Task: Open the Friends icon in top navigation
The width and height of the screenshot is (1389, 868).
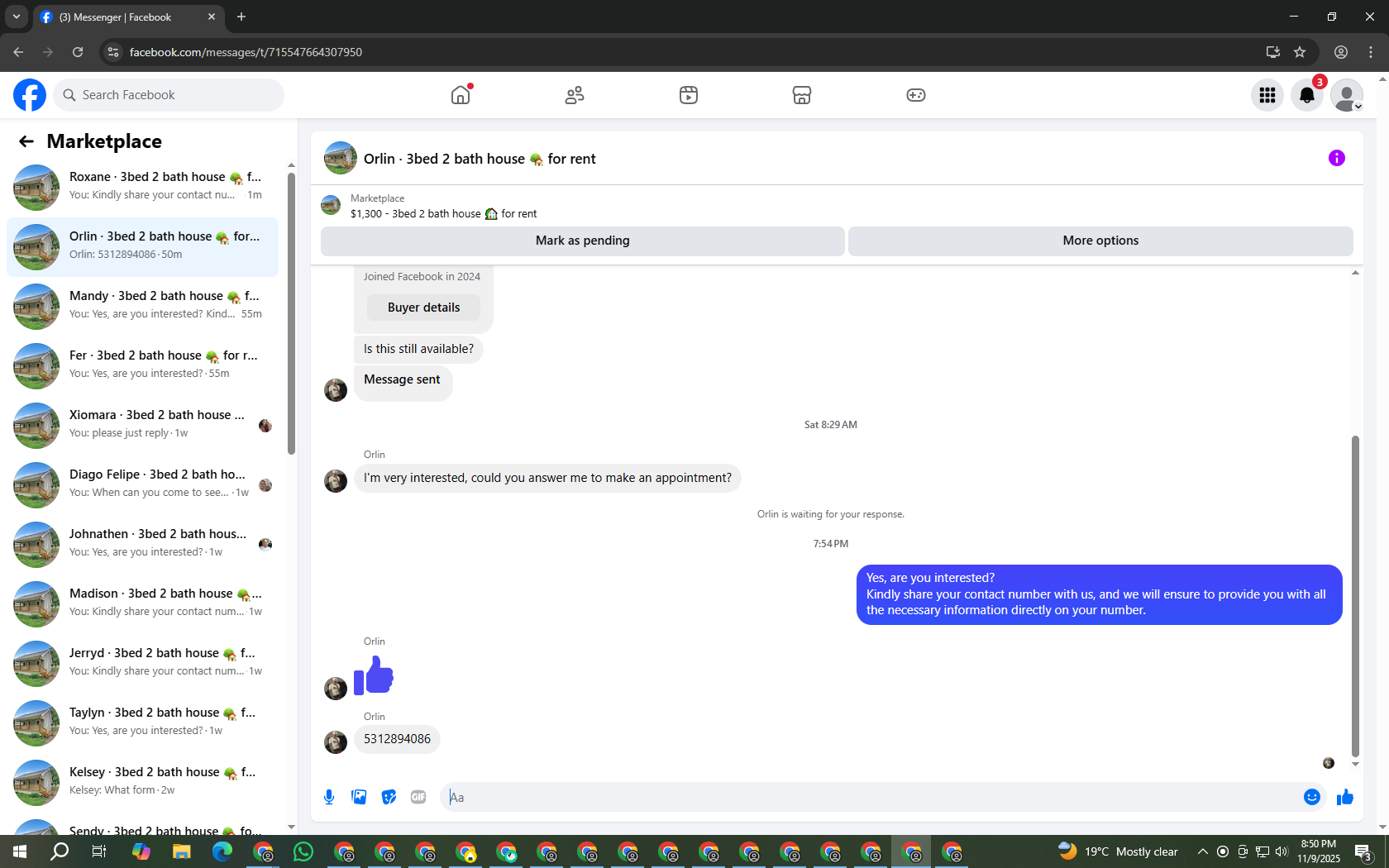Action: (x=575, y=95)
